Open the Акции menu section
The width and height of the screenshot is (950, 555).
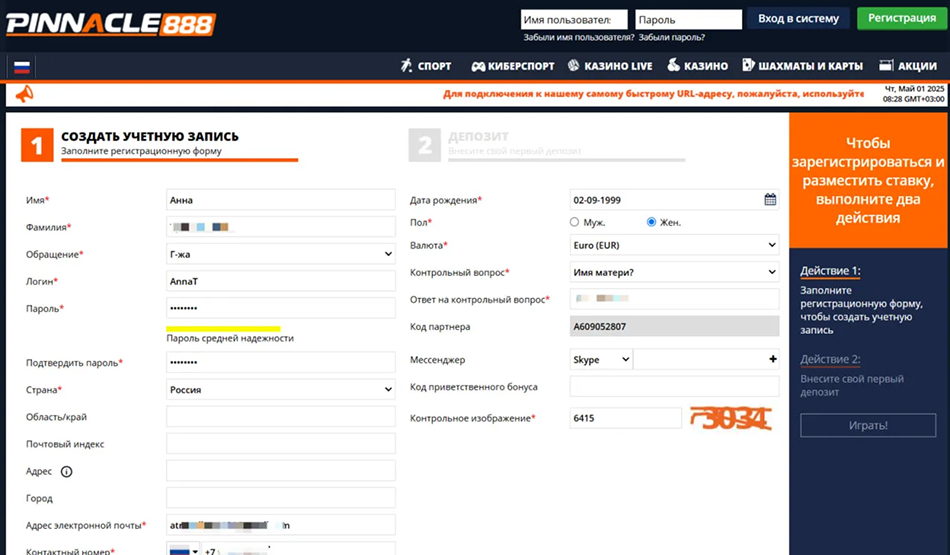(908, 66)
